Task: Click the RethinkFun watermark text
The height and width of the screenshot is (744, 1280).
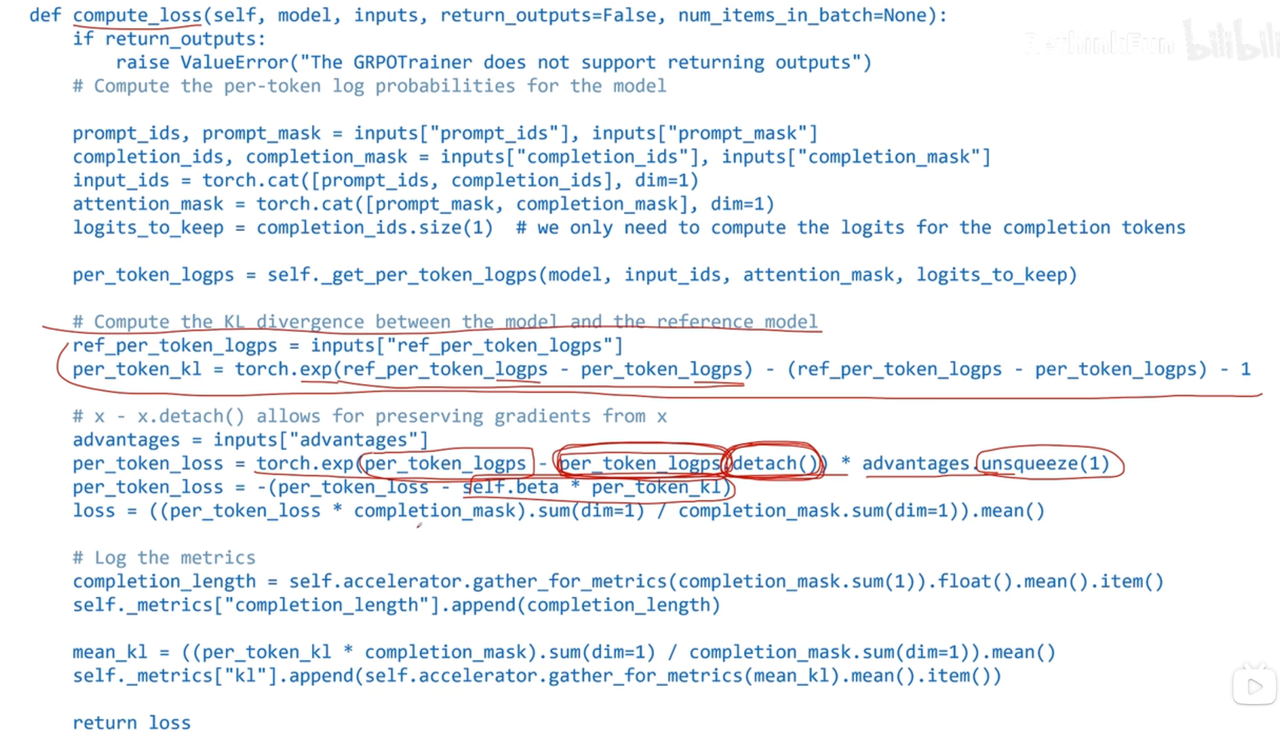Action: click(x=1099, y=44)
